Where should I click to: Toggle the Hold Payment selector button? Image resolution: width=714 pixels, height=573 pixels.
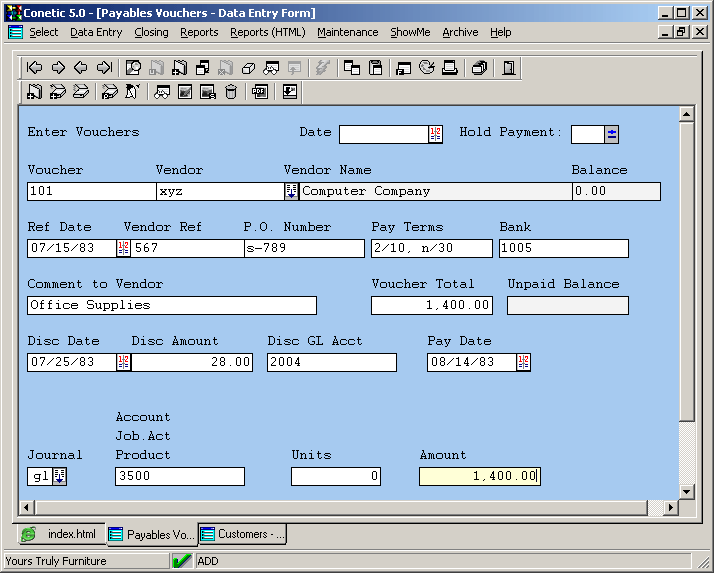click(x=612, y=134)
